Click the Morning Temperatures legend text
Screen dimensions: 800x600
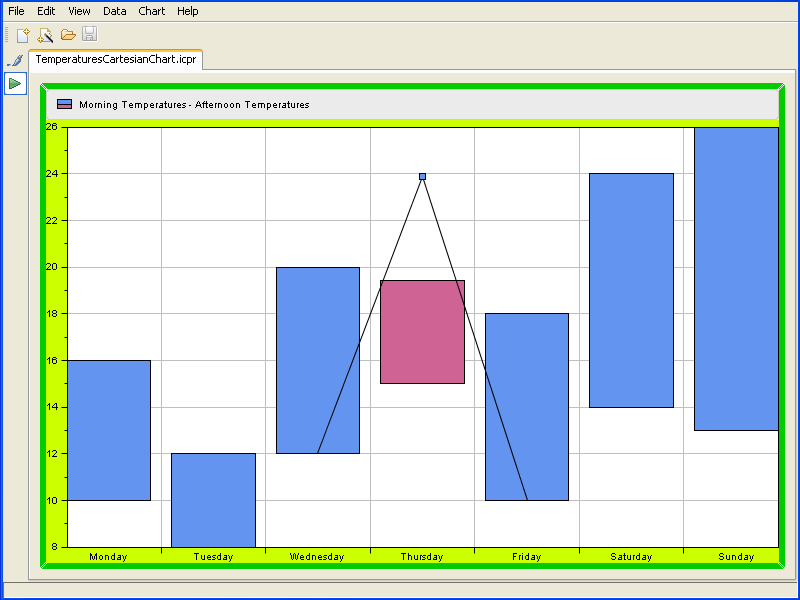(x=194, y=105)
